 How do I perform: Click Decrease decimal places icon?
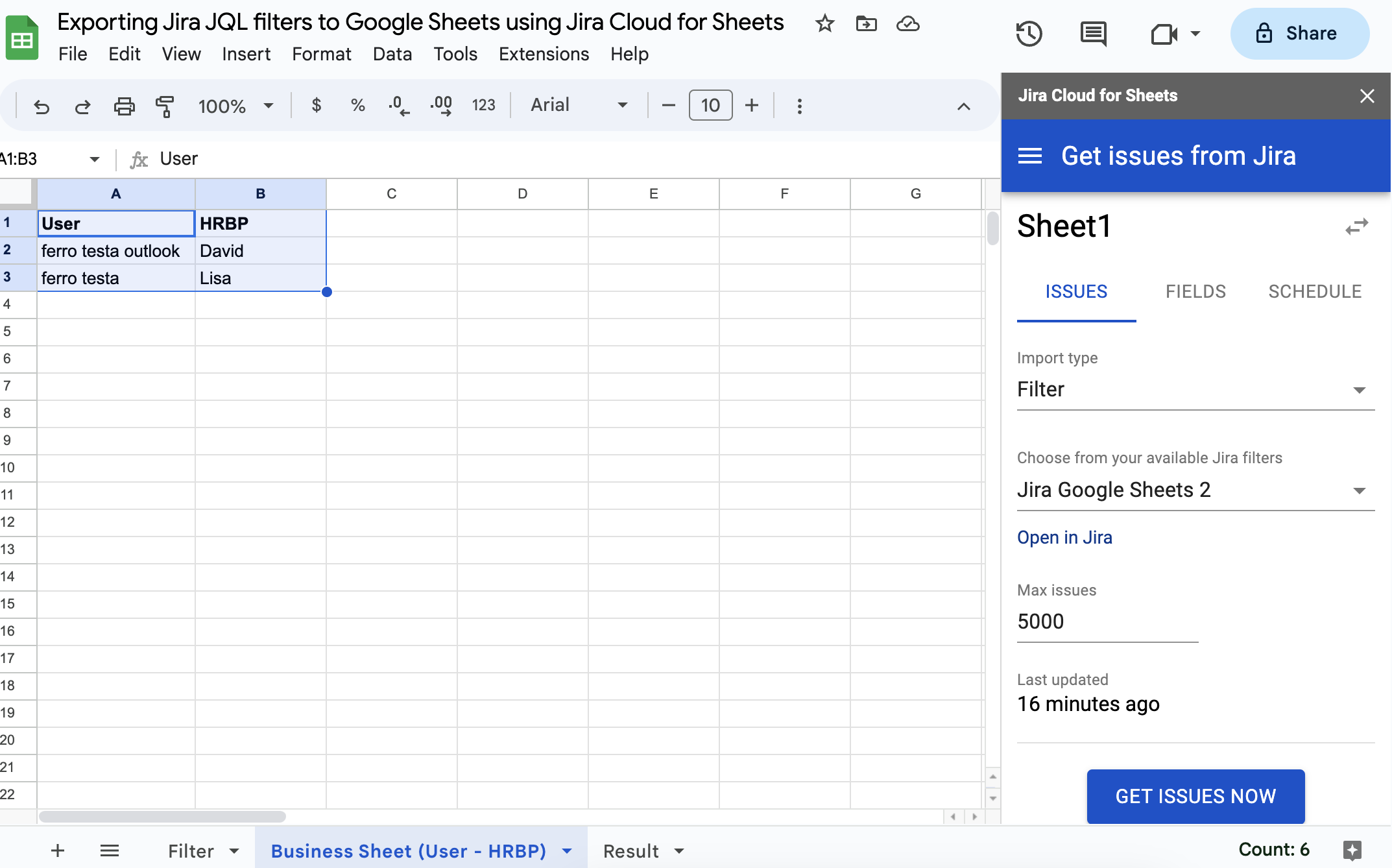pyautogui.click(x=398, y=106)
